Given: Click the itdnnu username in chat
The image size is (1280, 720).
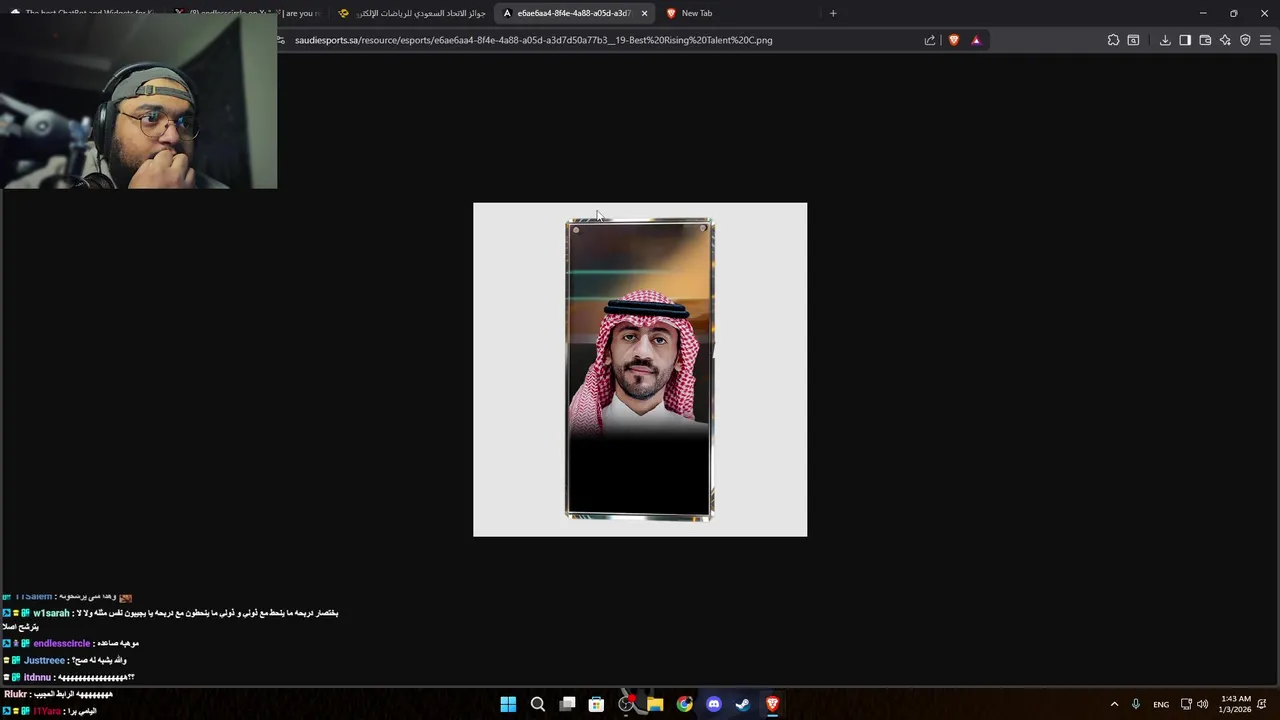Looking at the screenshot, I should point(37,677).
